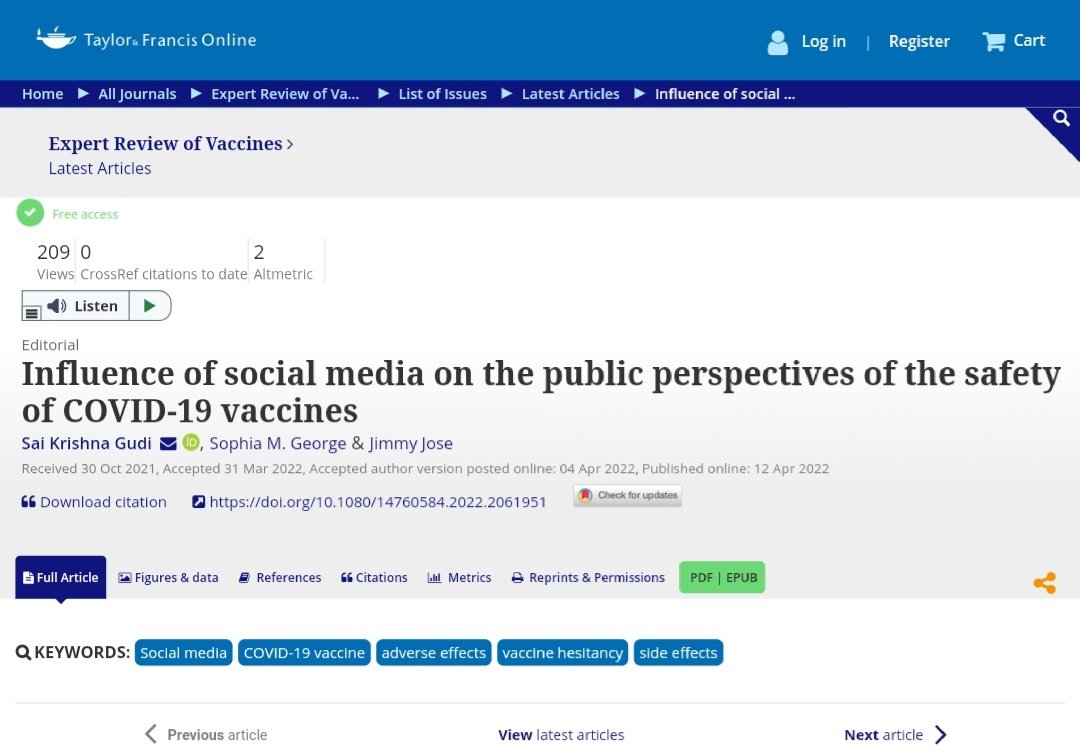
Task: Open the site search magnifier
Action: coord(1060,117)
